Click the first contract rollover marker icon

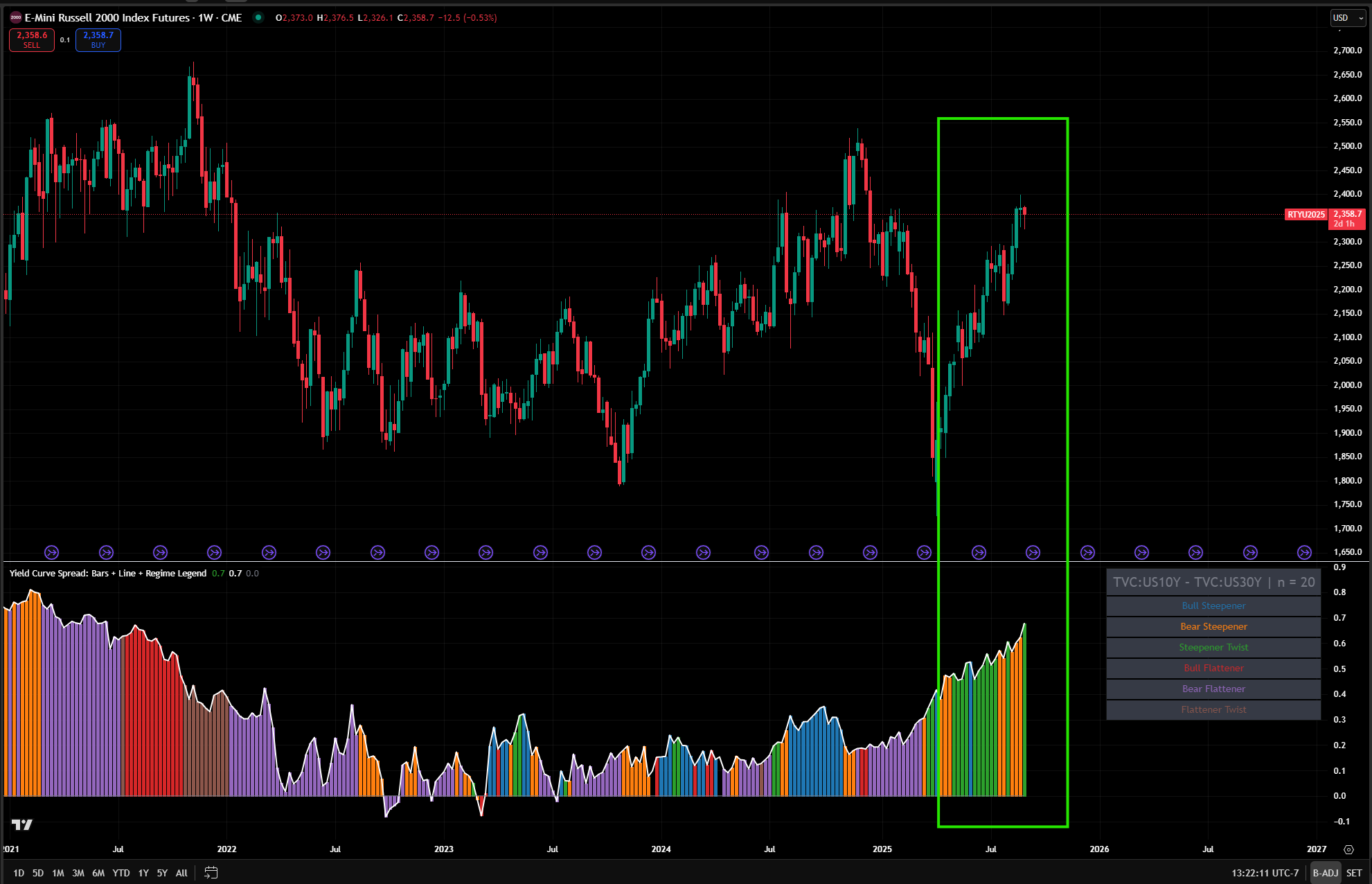pyautogui.click(x=51, y=552)
